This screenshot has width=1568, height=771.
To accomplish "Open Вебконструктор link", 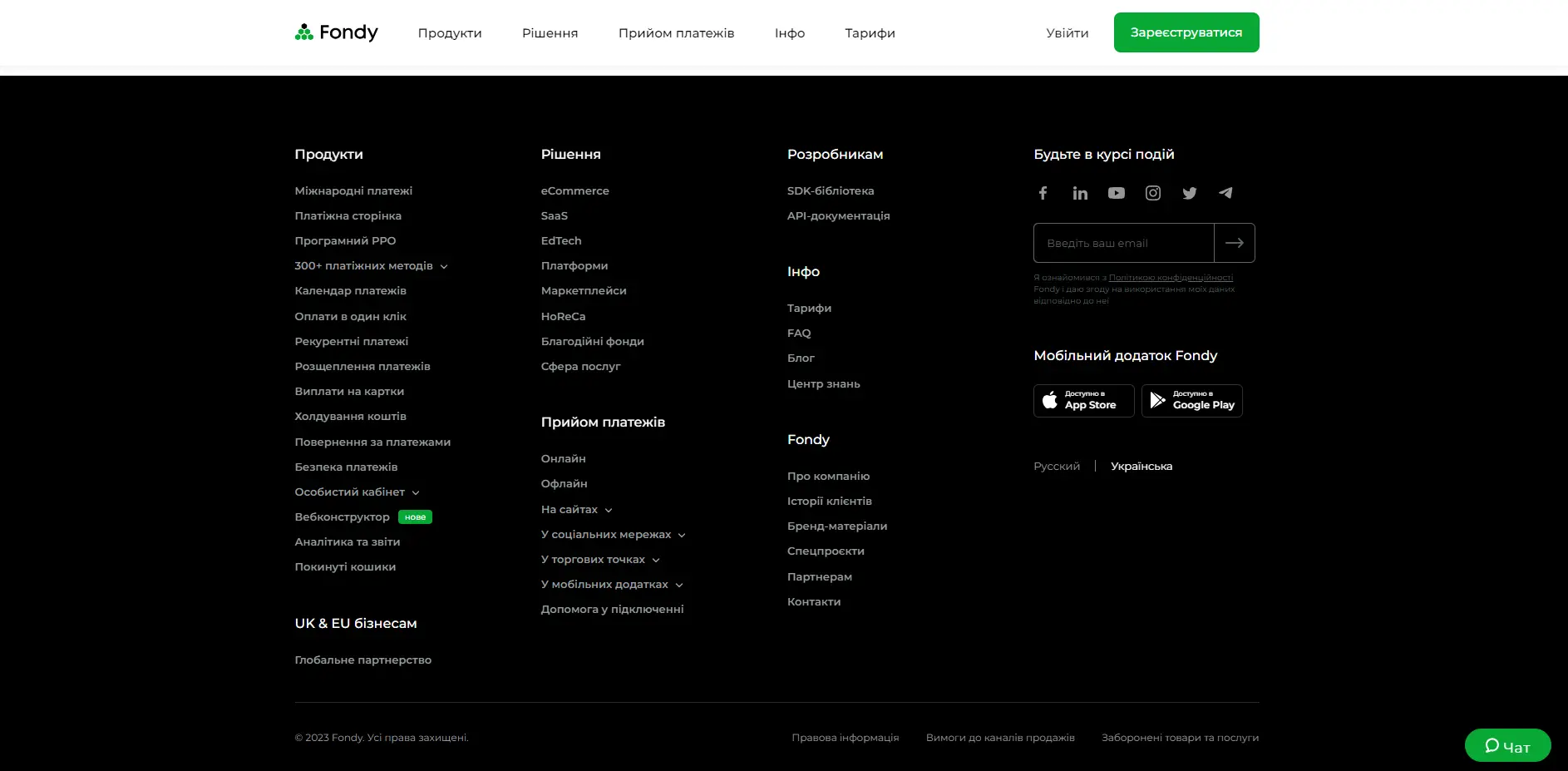I will pos(342,517).
